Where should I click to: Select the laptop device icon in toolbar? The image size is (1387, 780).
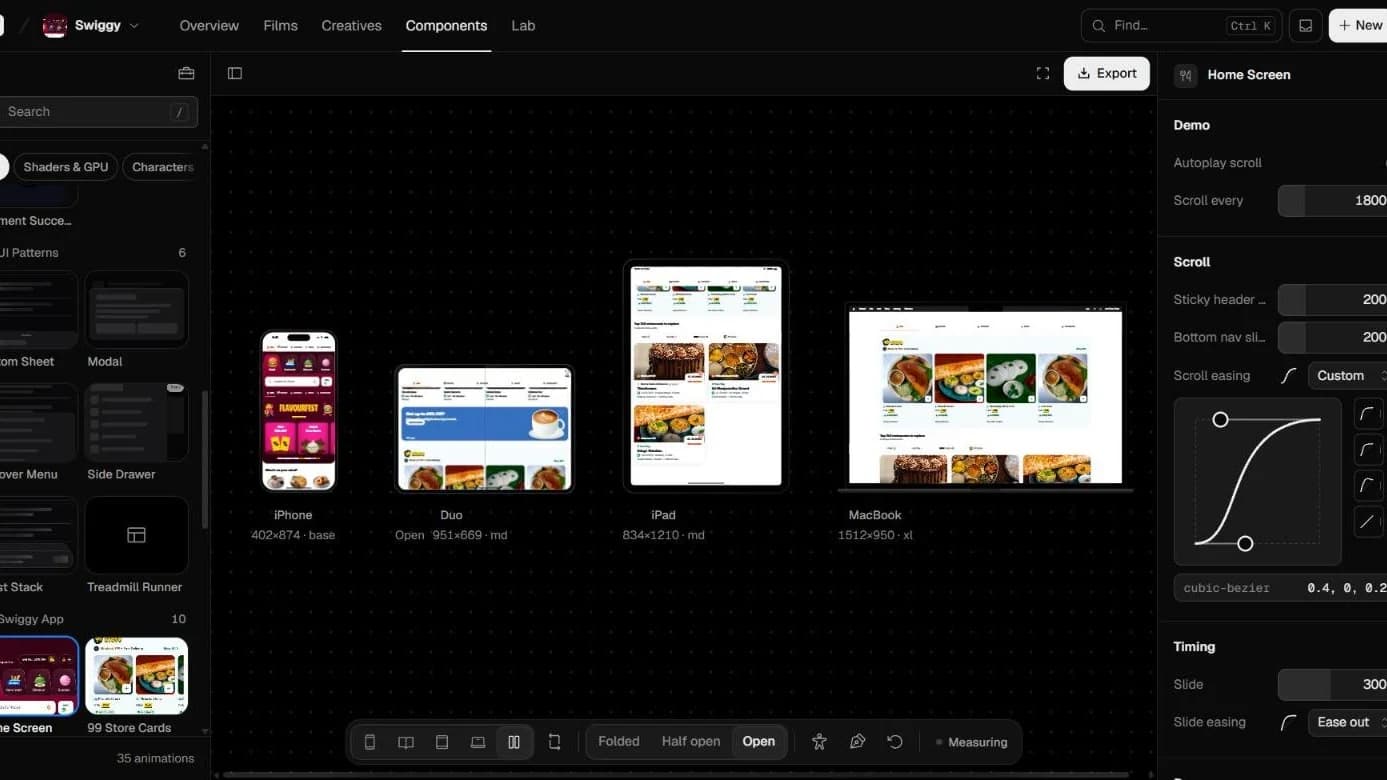(x=478, y=742)
